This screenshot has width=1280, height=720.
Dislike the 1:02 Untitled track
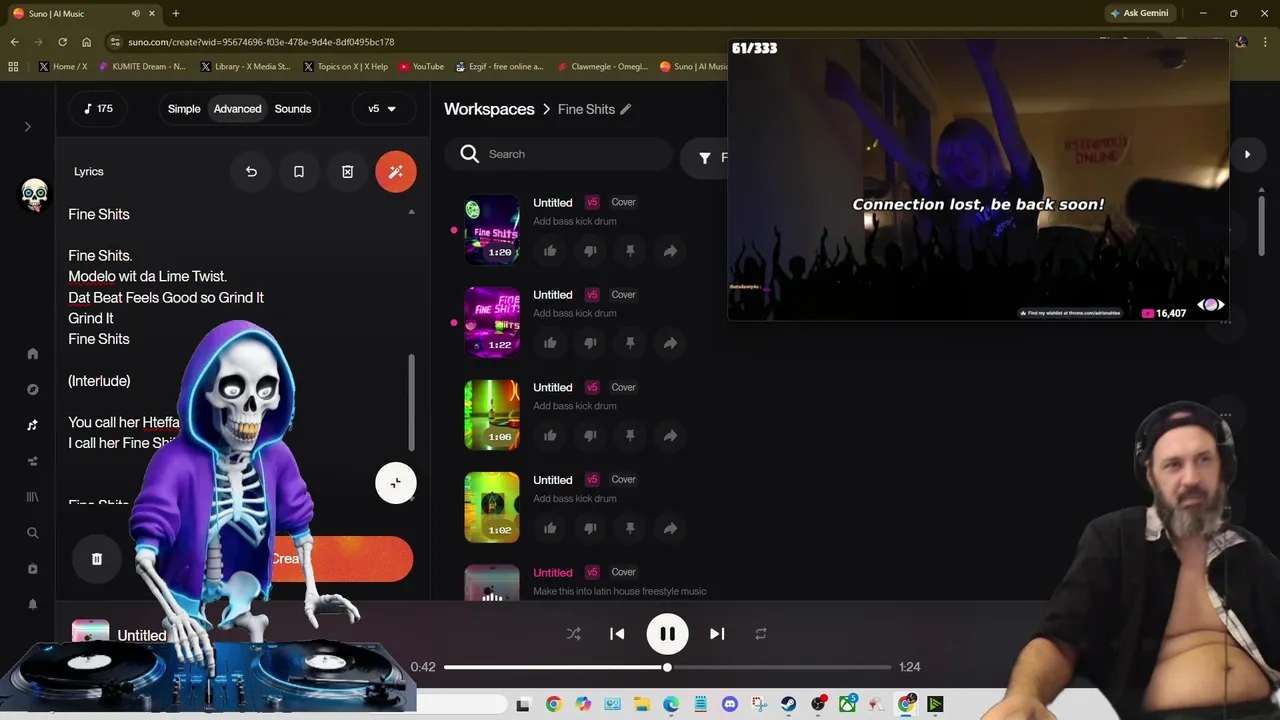click(x=590, y=528)
